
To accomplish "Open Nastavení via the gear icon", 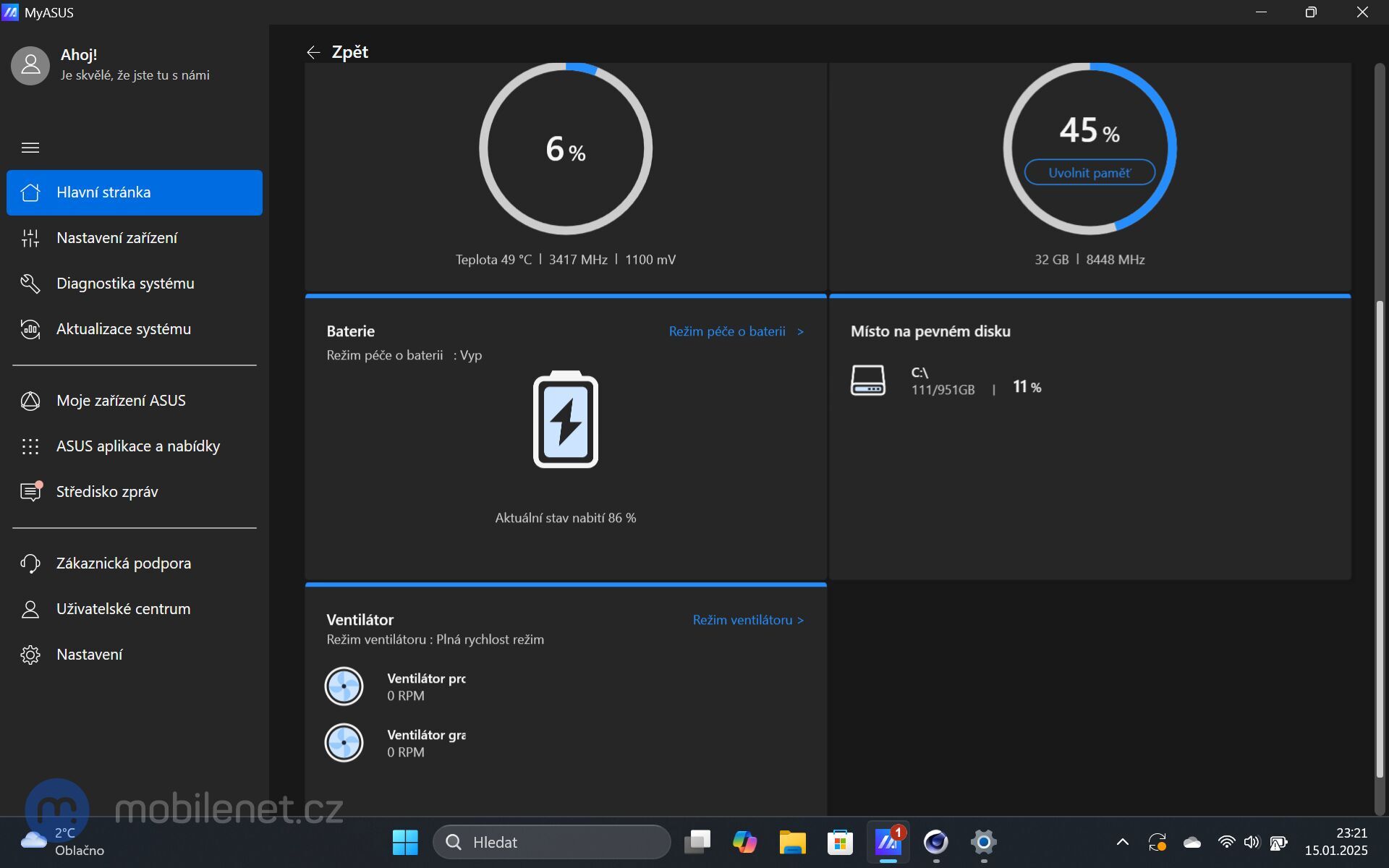I will [30, 654].
